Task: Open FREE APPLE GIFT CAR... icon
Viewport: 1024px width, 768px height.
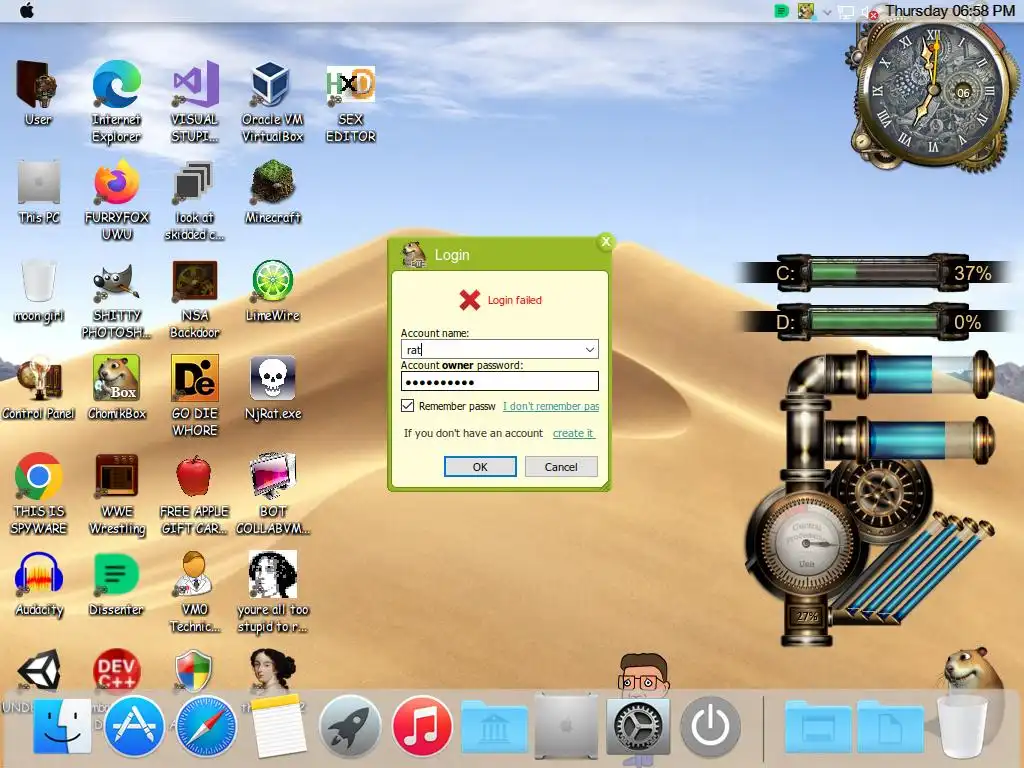Action: 194,493
